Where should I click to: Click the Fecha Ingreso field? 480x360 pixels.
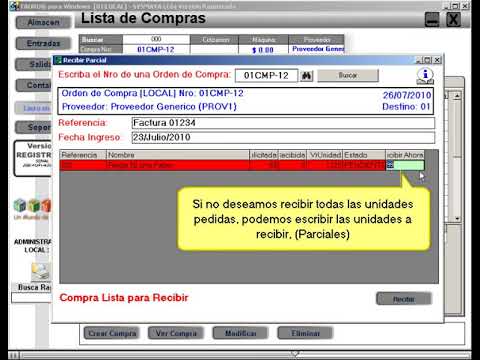[x=283, y=137]
